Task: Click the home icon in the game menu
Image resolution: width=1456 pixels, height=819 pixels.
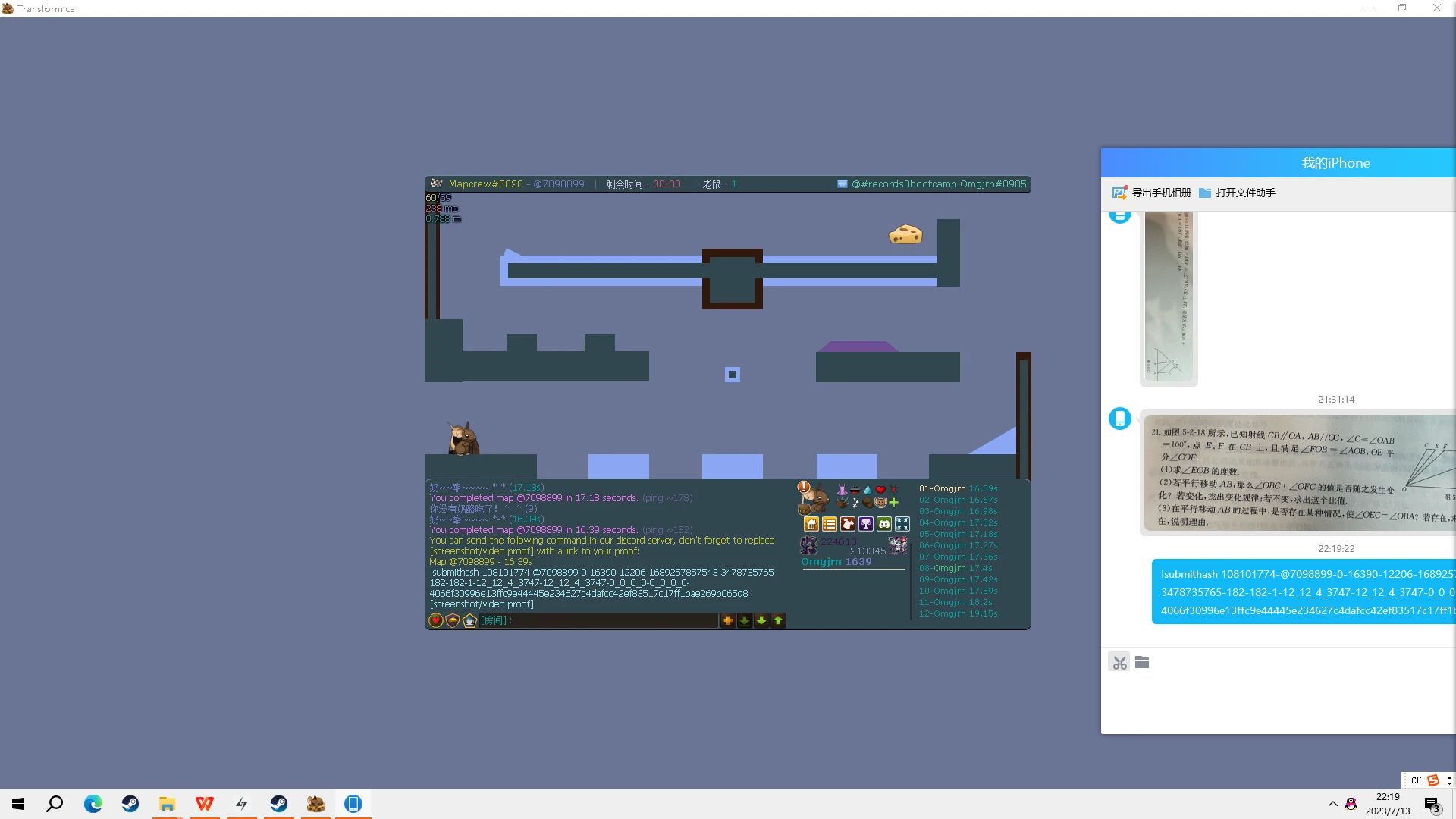Action: (811, 524)
